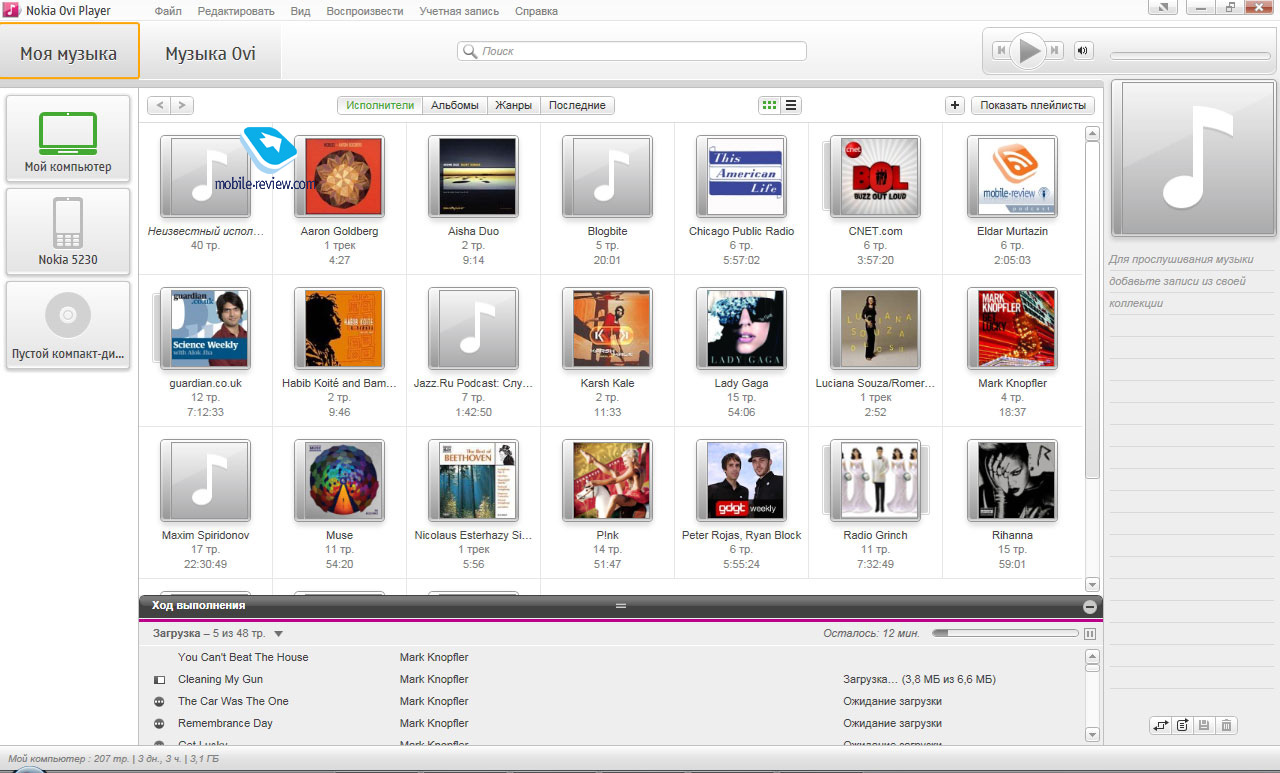Open the Aisha Duo artist thumbnail
This screenshot has width=1280, height=773.
pyautogui.click(x=474, y=177)
